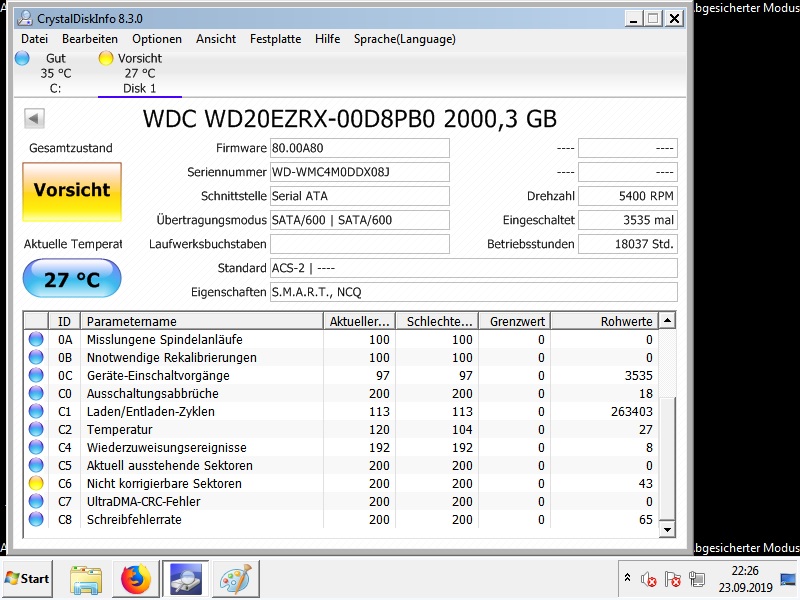Viewport: 800px width, 600px height.
Task: Click the network tray icon
Action: point(696,579)
